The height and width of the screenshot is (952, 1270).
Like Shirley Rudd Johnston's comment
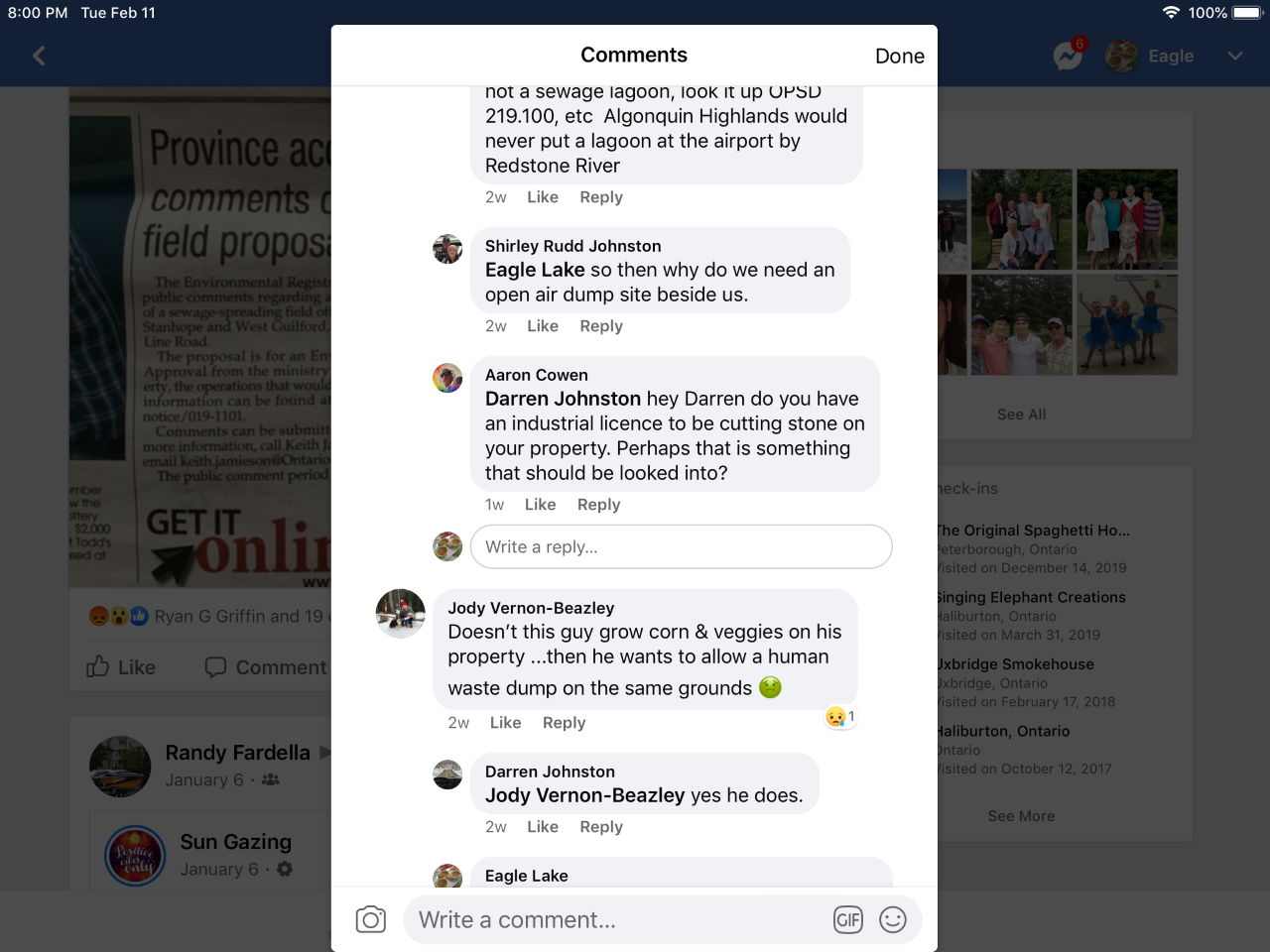pyautogui.click(x=543, y=326)
